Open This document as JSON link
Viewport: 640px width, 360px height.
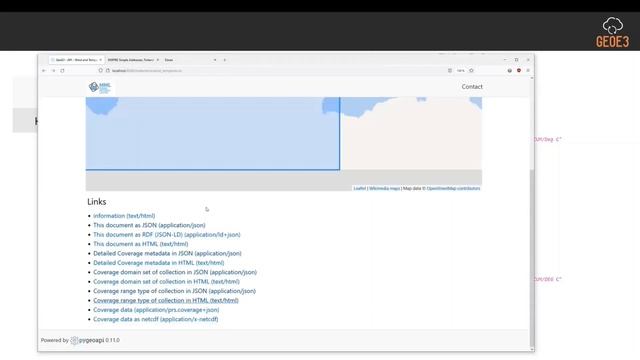[x=149, y=225]
